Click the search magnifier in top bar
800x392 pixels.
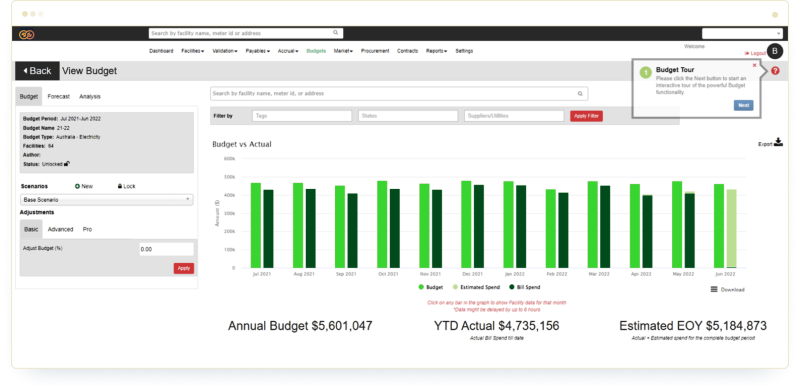click(336, 33)
